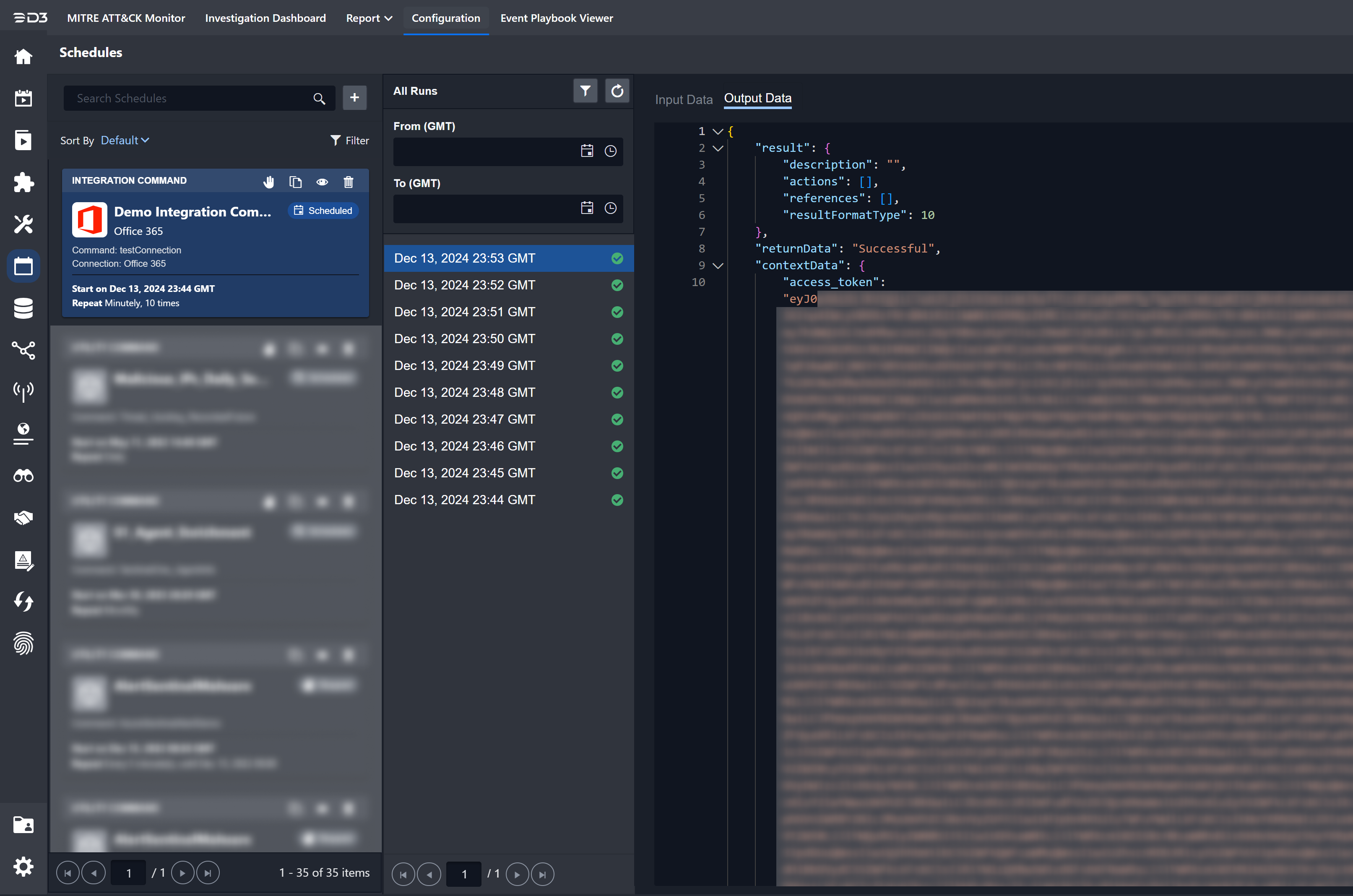Toggle the eye visibility icon on schedule card
Viewport: 1353px width, 896px height.
322,182
